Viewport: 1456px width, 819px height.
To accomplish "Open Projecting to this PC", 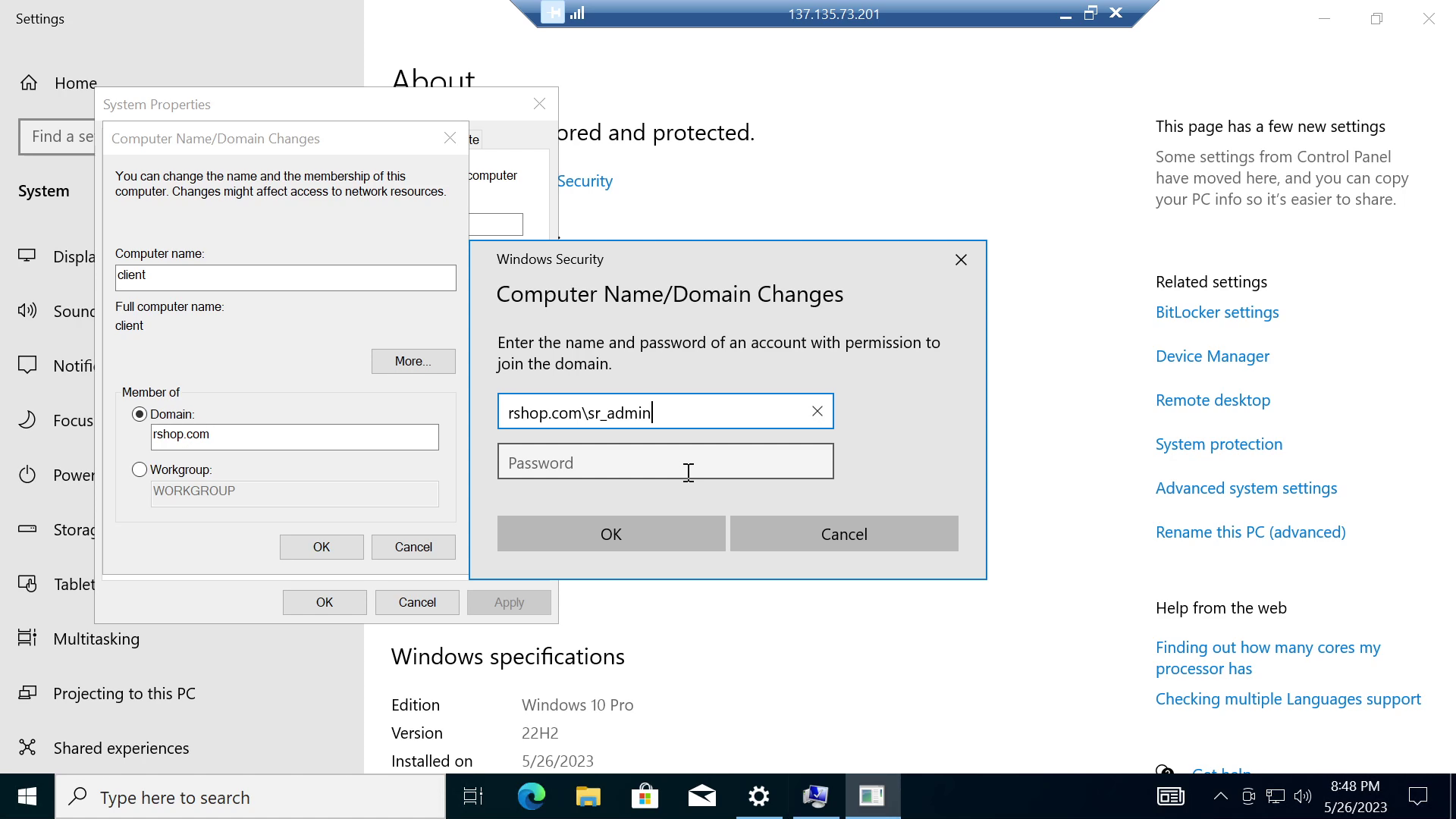I will [x=124, y=693].
